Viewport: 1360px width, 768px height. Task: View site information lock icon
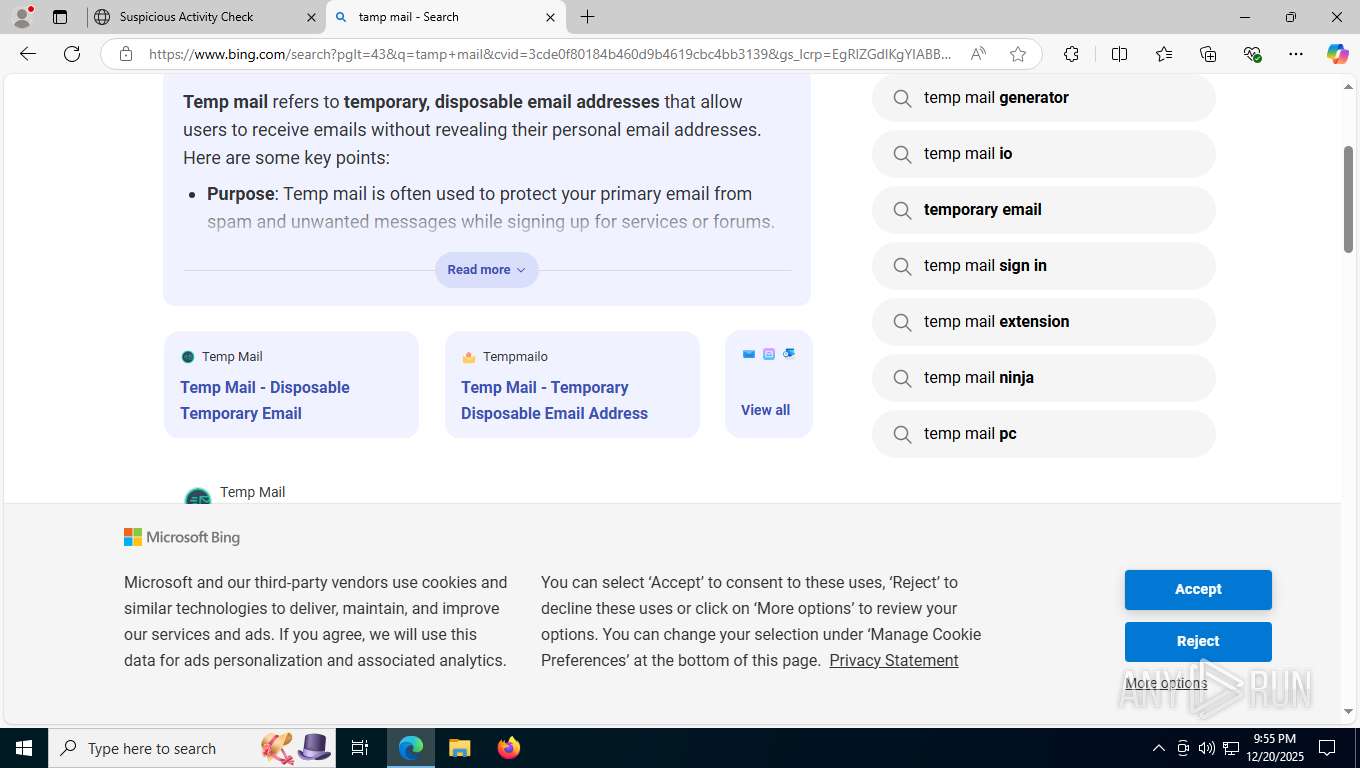tap(126, 54)
